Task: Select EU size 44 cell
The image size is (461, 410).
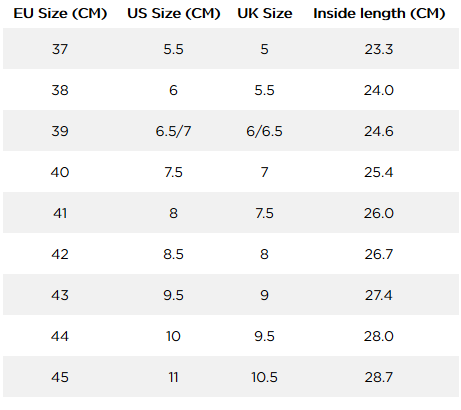Action: coord(60,336)
